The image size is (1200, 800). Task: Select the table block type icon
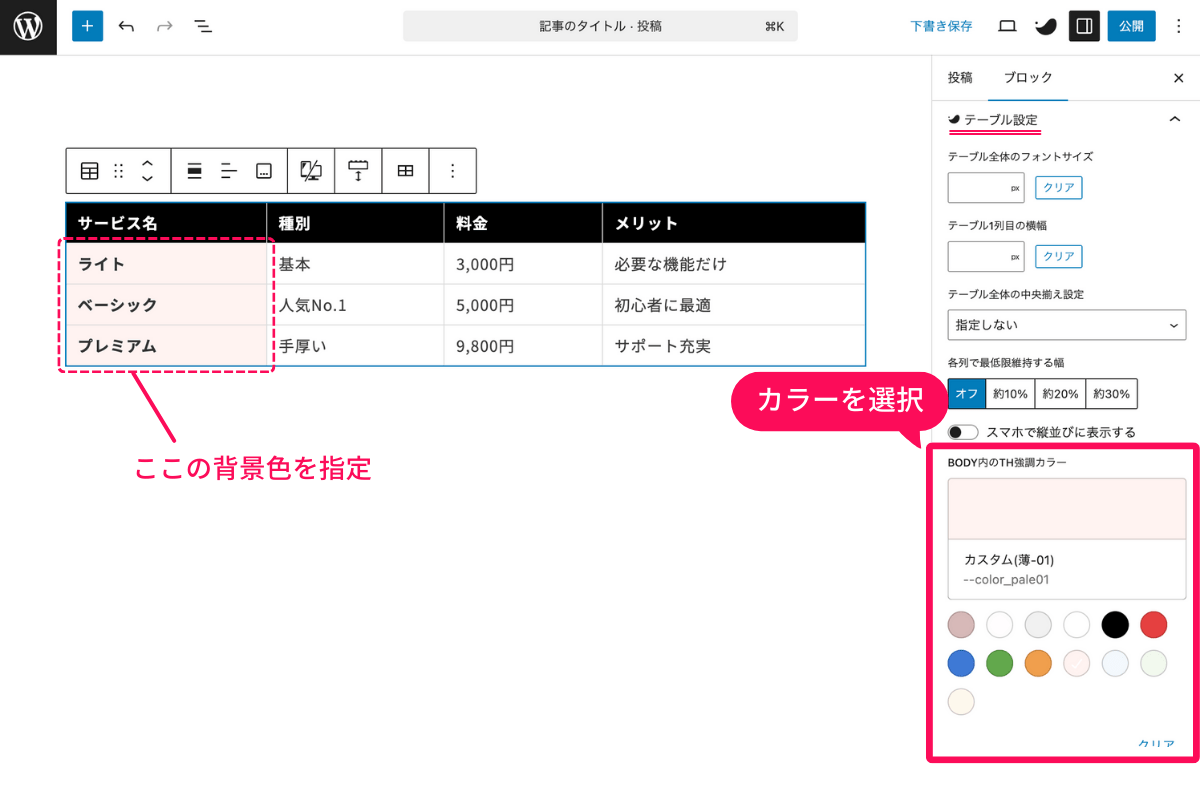point(88,170)
